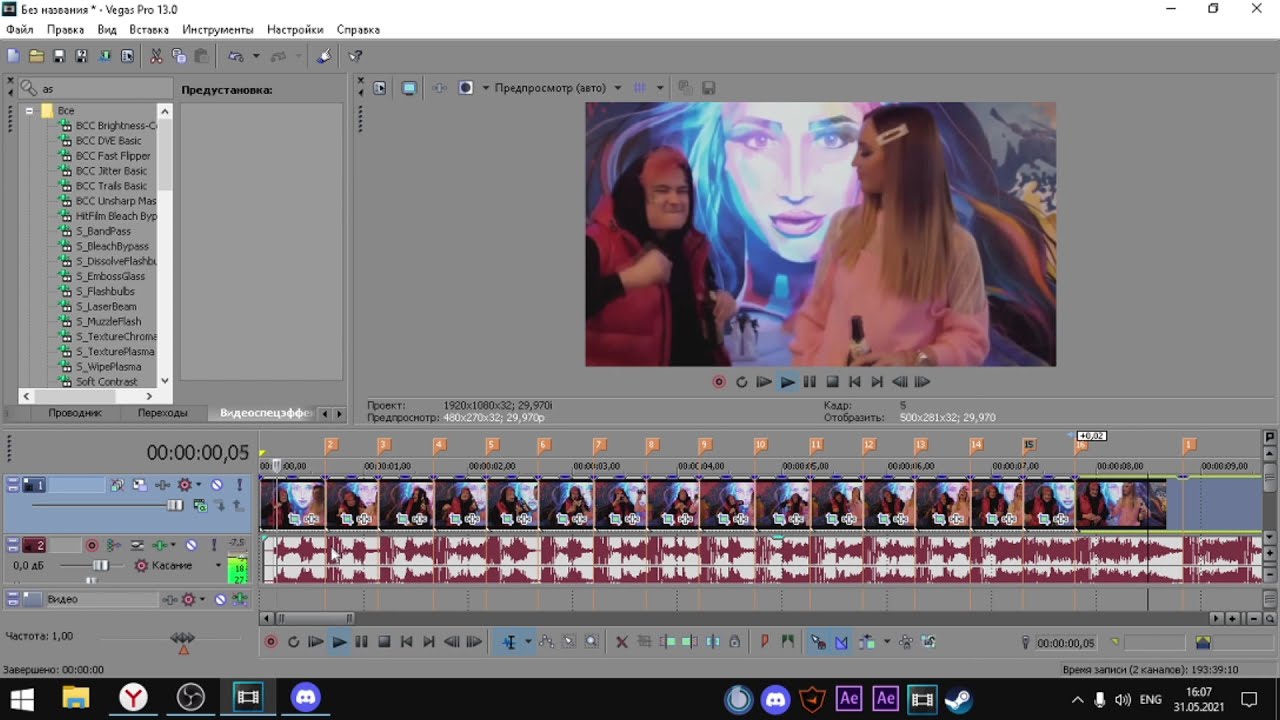Click the video track 1 level slider handle
Screen dimensions: 1280x720
(175, 506)
